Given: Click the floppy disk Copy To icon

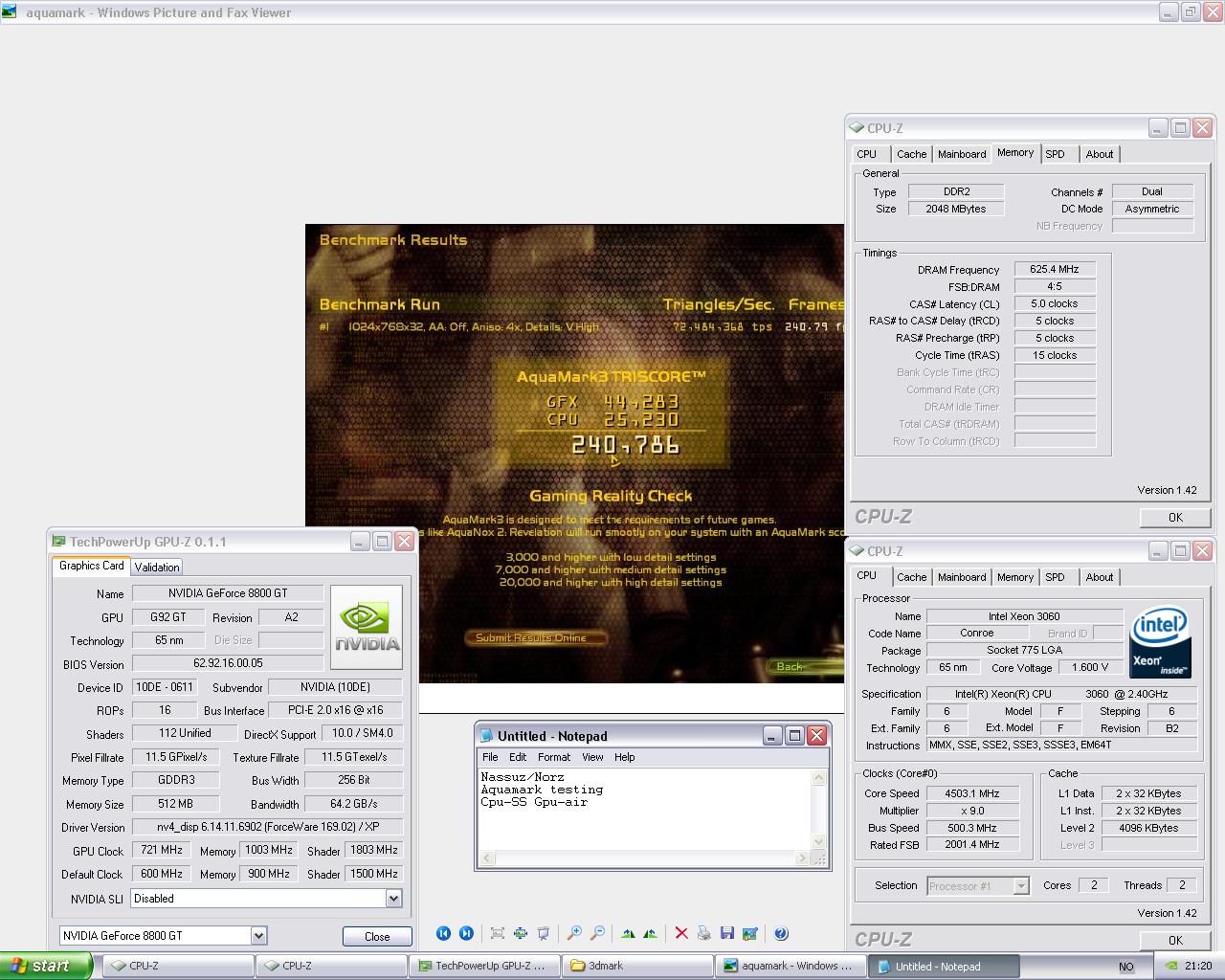Looking at the screenshot, I should [727, 933].
